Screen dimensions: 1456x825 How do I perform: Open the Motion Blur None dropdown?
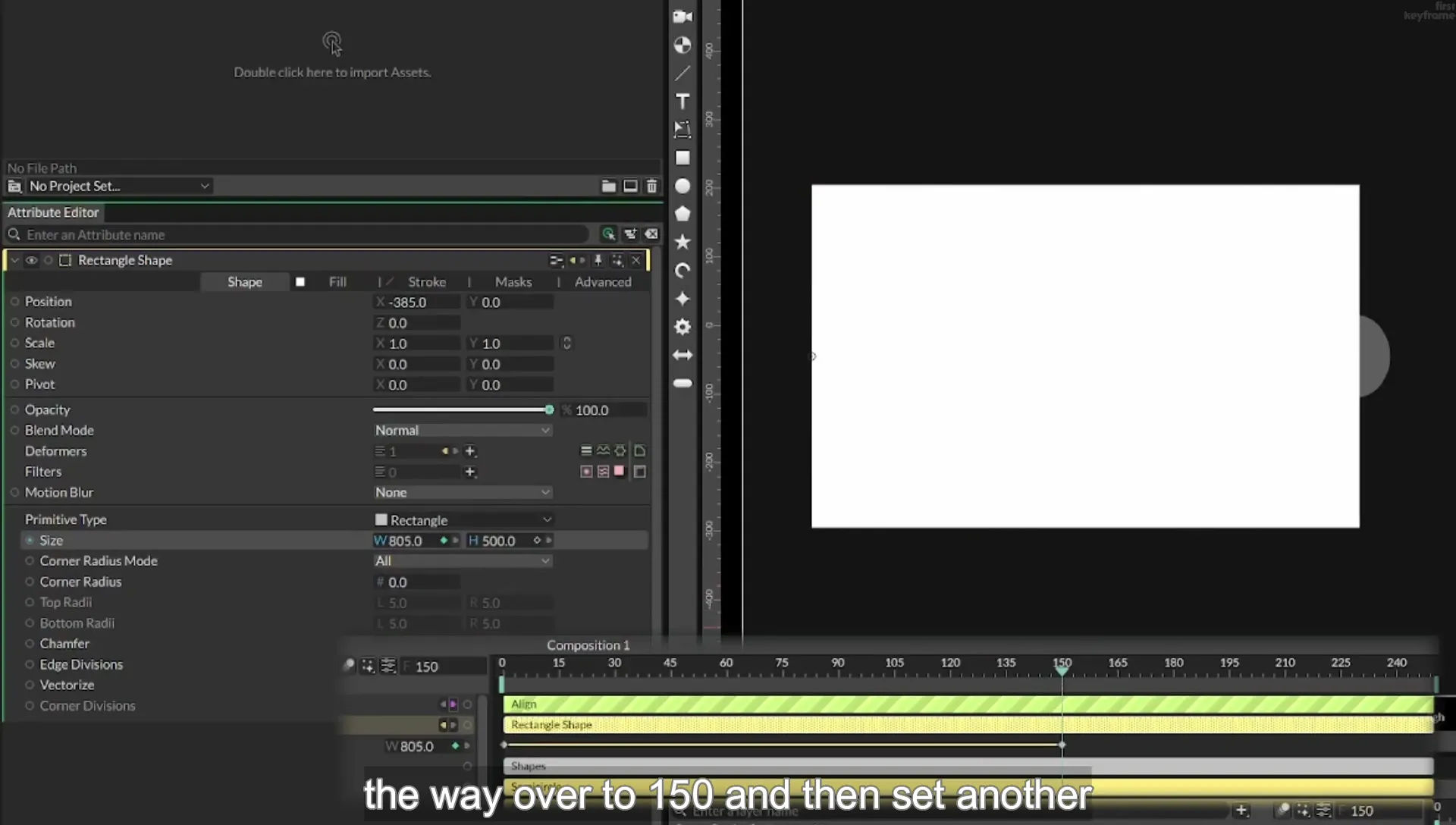point(463,492)
